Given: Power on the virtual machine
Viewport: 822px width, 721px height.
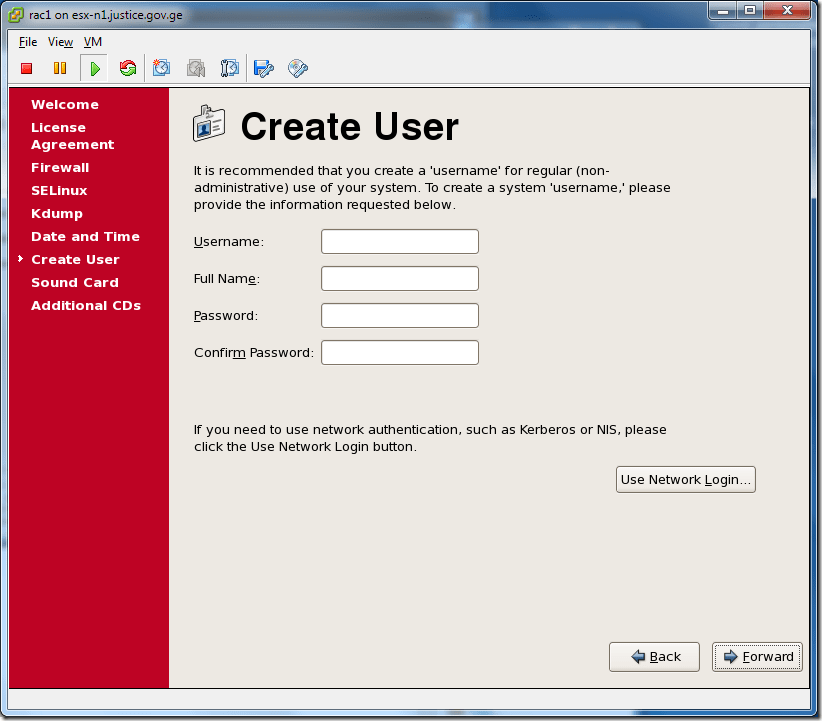Looking at the screenshot, I should click(94, 68).
